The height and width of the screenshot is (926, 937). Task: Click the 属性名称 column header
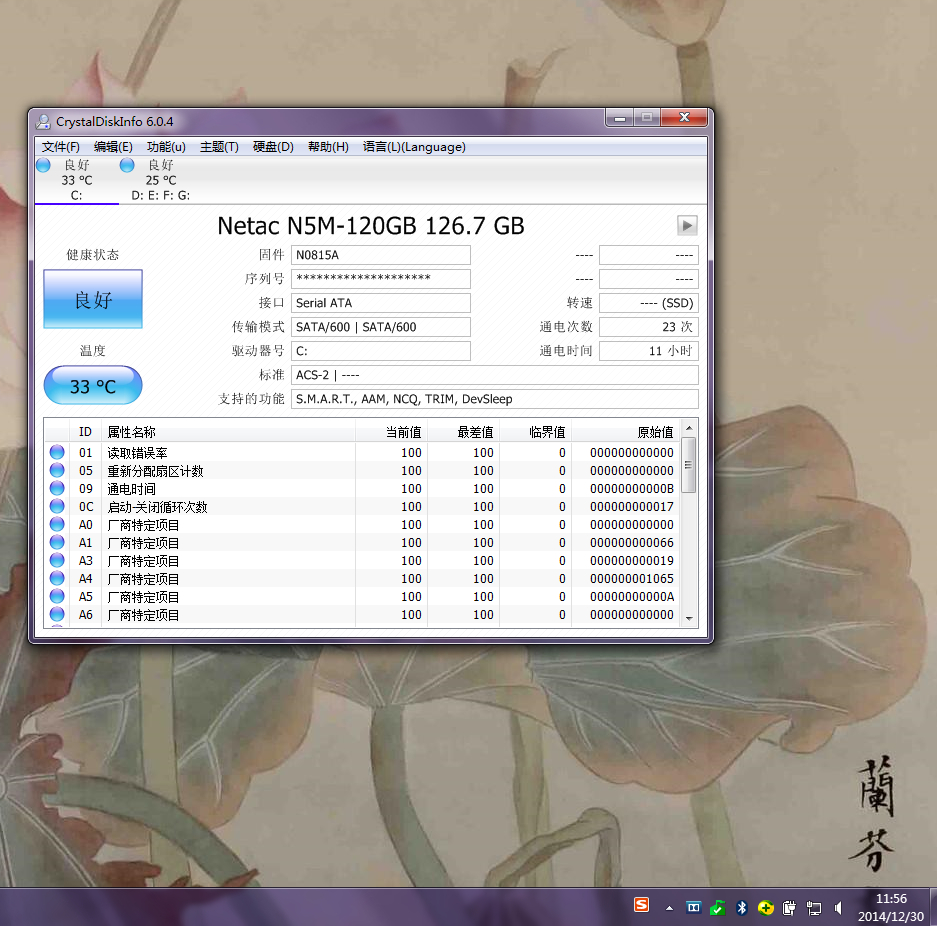(228, 432)
